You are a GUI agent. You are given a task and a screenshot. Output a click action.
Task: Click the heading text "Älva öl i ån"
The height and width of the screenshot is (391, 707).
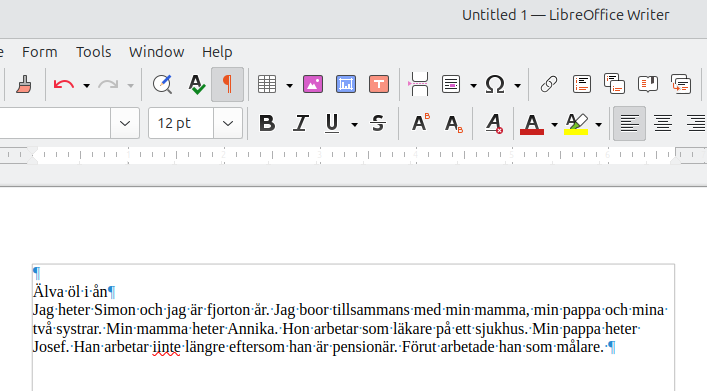(70, 291)
